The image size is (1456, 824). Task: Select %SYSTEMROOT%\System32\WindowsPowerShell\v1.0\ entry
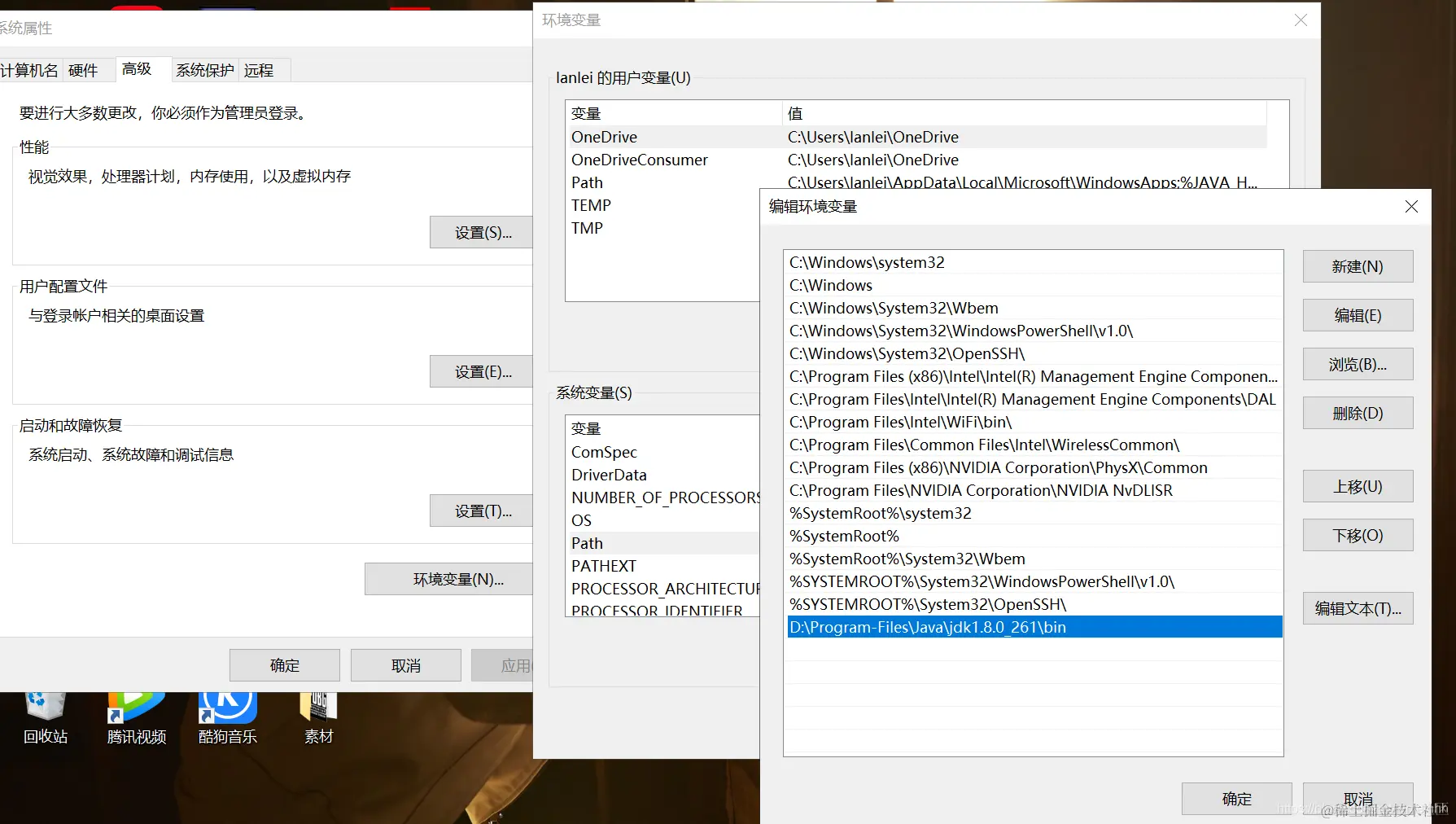coord(1034,581)
